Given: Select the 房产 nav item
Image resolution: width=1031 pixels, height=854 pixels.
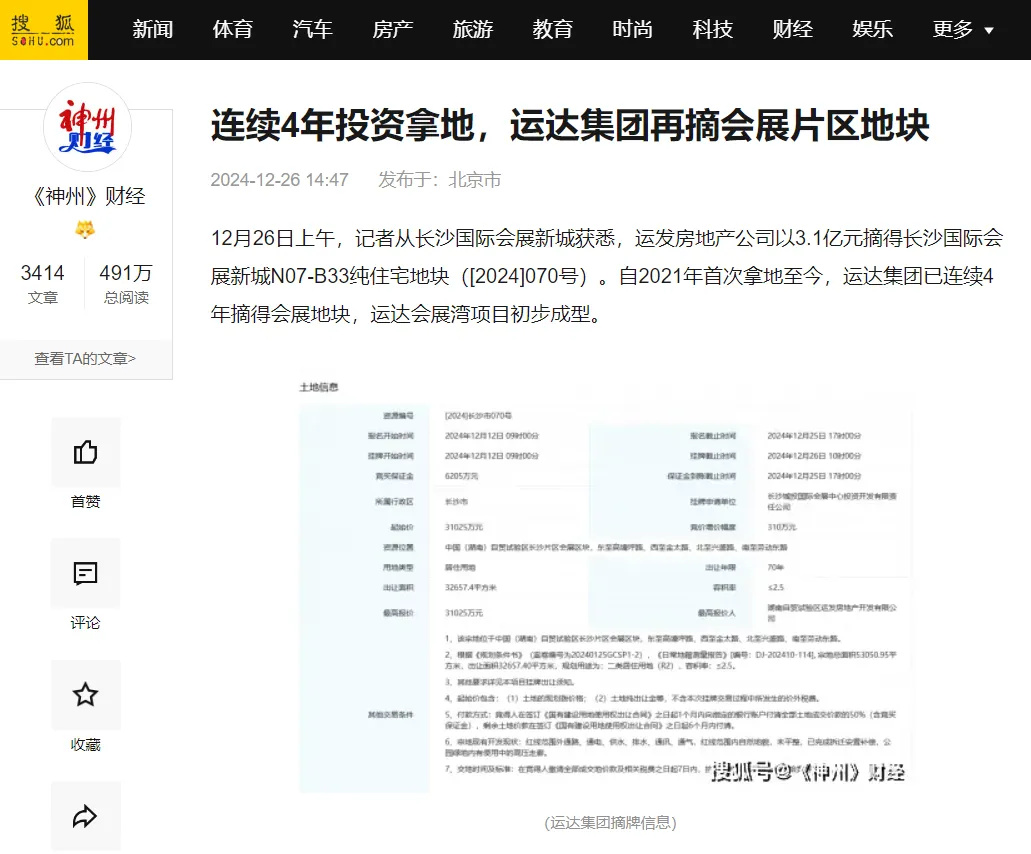Looking at the screenshot, I should [393, 30].
